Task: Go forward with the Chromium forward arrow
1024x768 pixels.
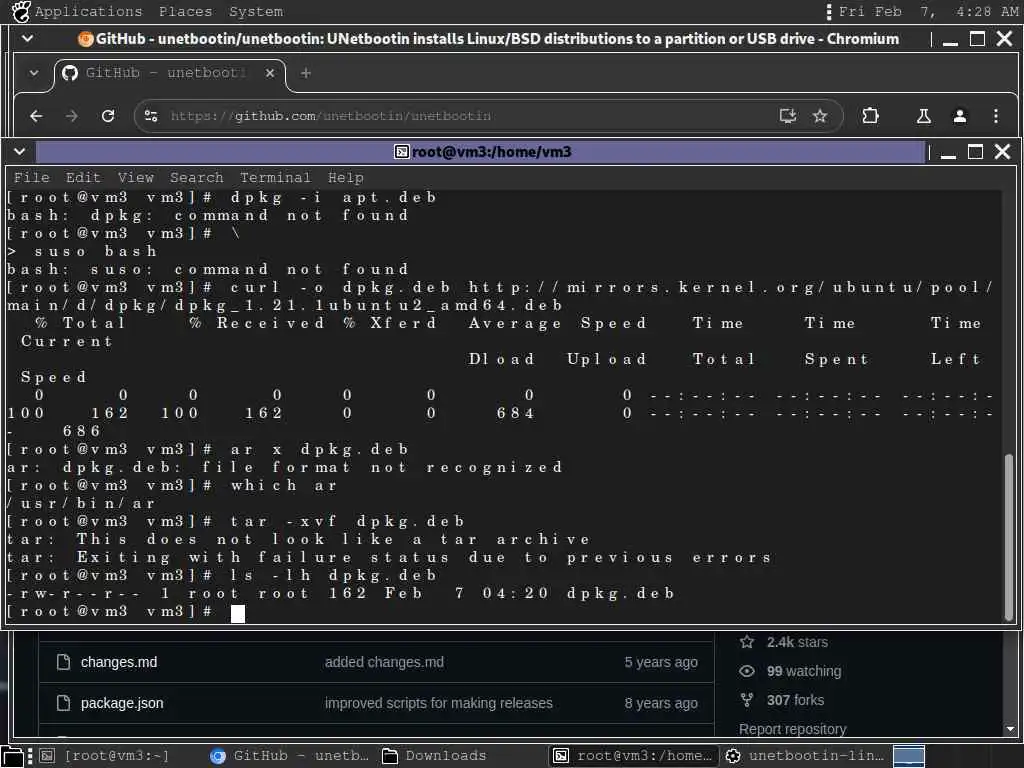Action: 72,116
